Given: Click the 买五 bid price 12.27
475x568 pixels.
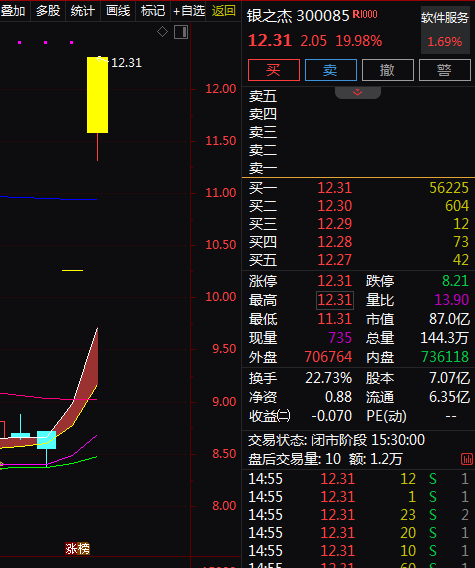Looking at the screenshot, I should point(335,260).
